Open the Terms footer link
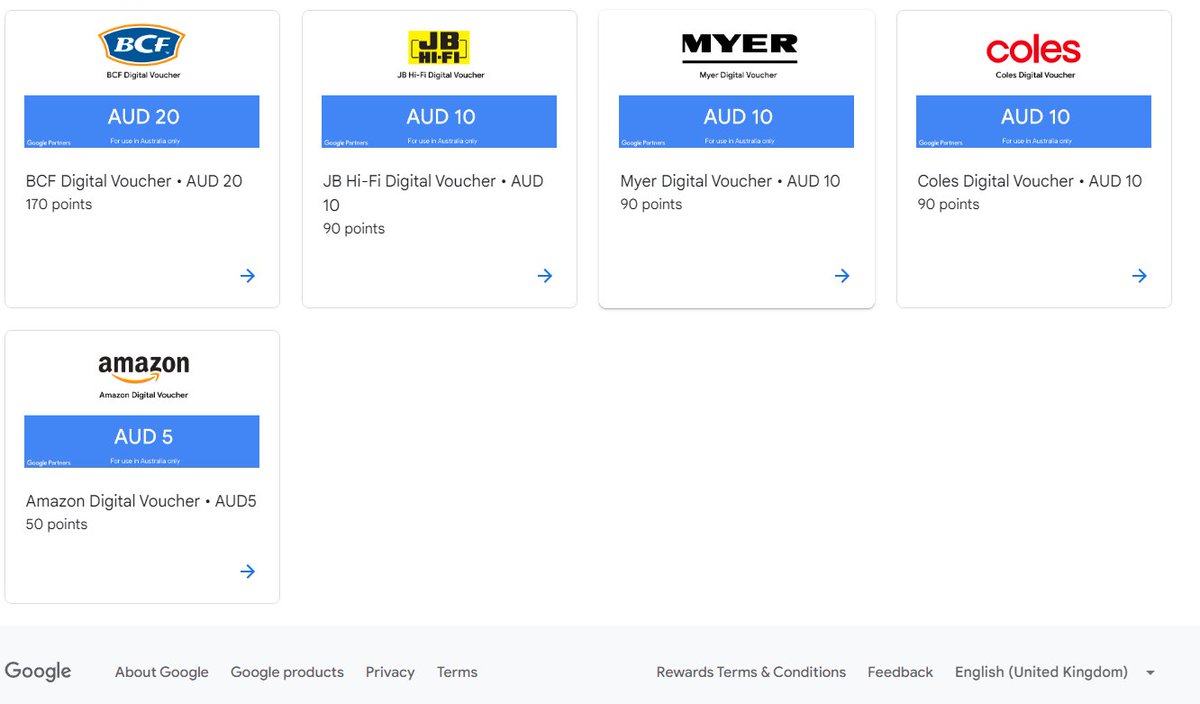Image resolution: width=1200 pixels, height=704 pixels. point(457,672)
